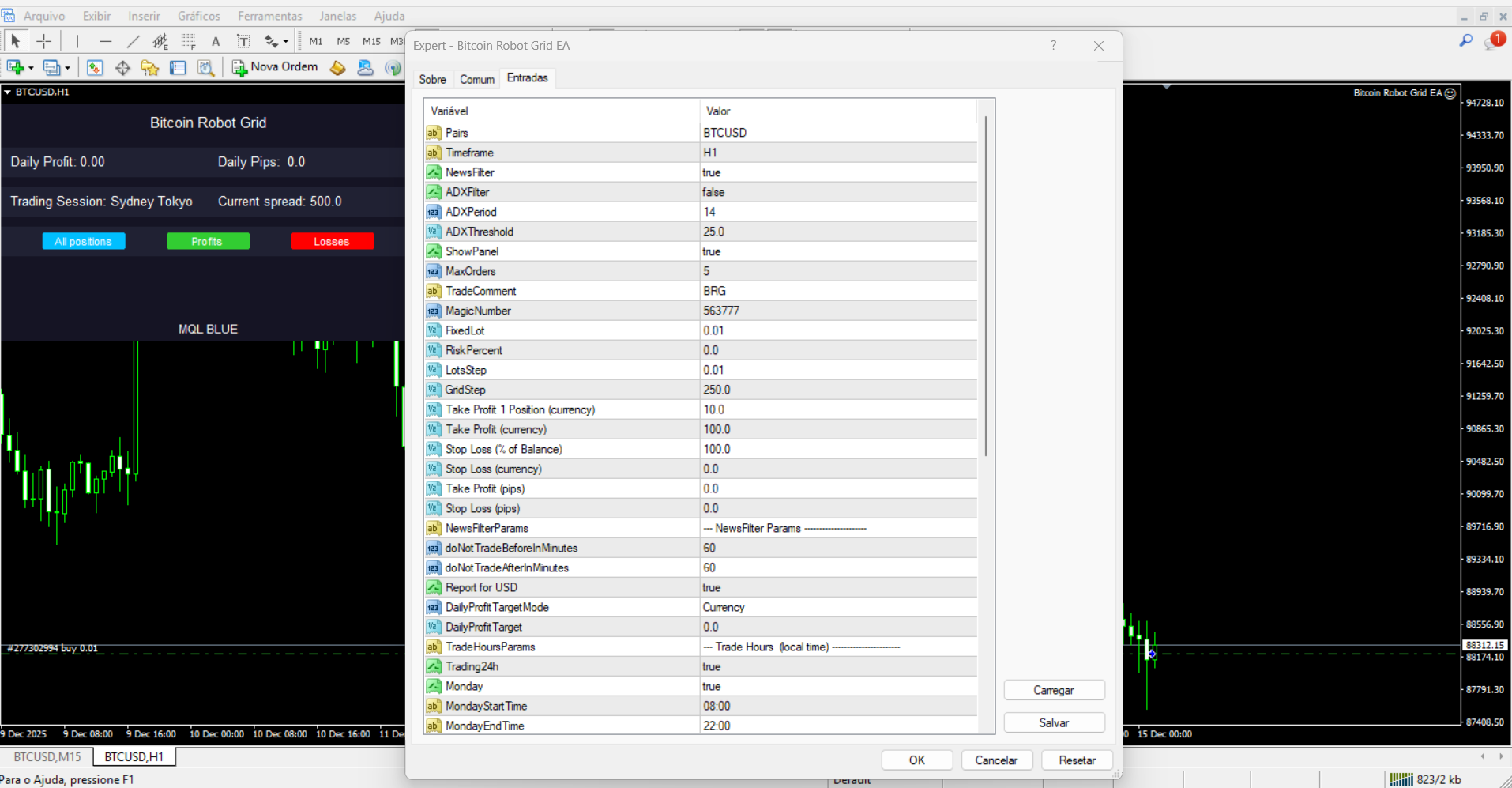Image resolution: width=1512 pixels, height=788 pixels.
Task: Toggle the M15 timeframe button
Action: coord(371,41)
